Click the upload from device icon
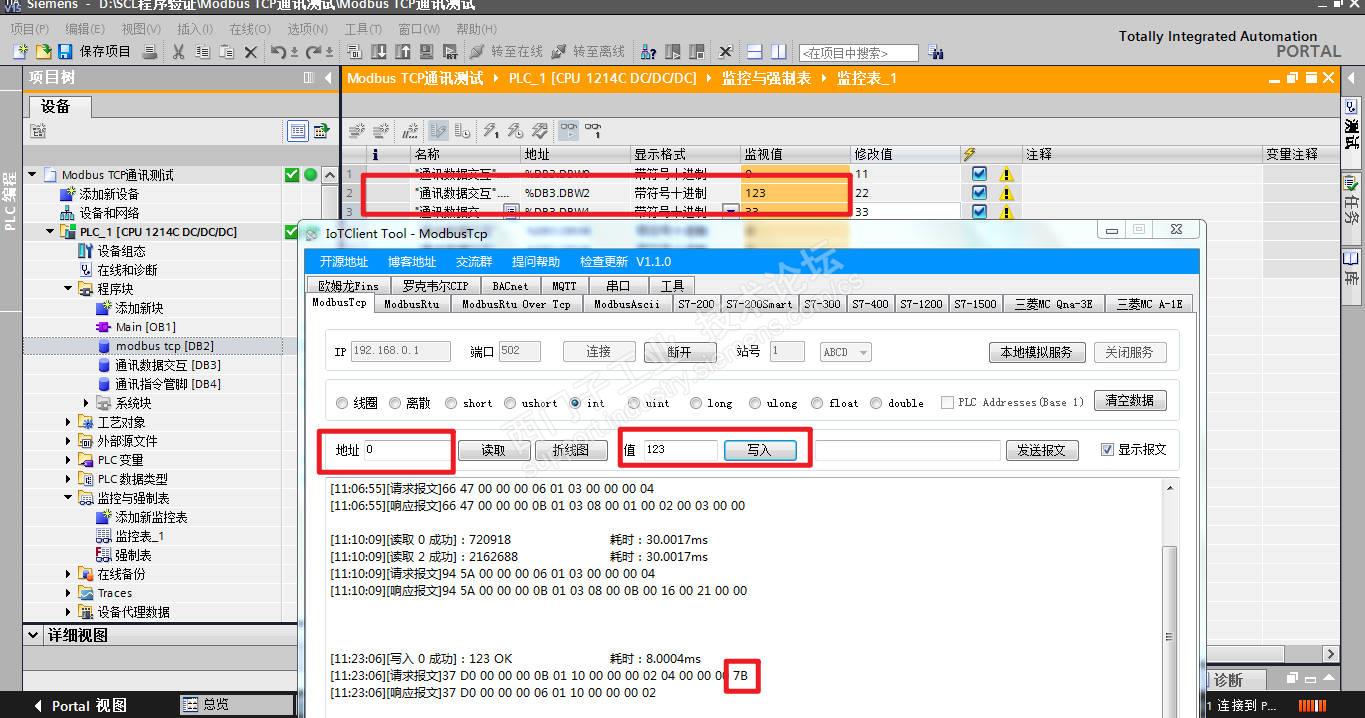1365x718 pixels. (402, 52)
